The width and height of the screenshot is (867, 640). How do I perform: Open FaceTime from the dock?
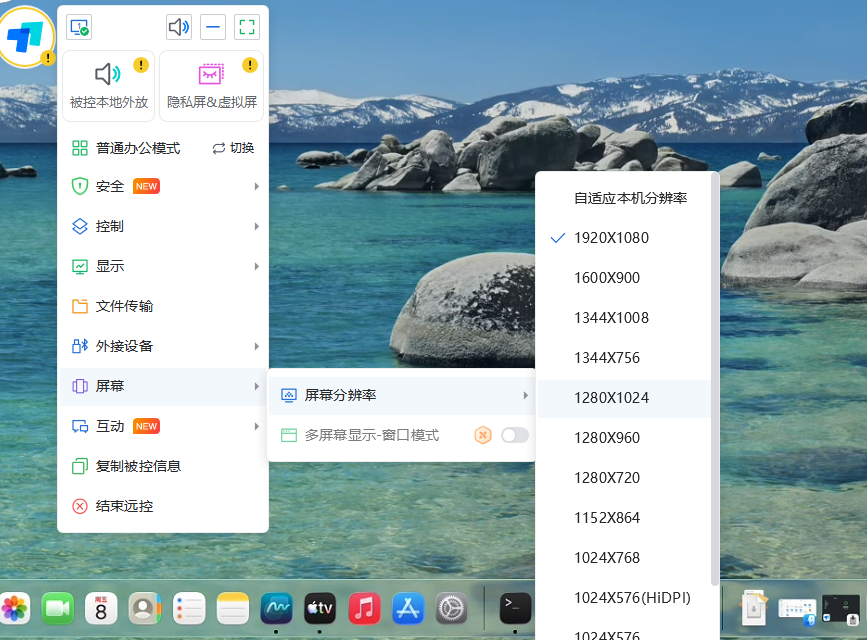(58, 608)
